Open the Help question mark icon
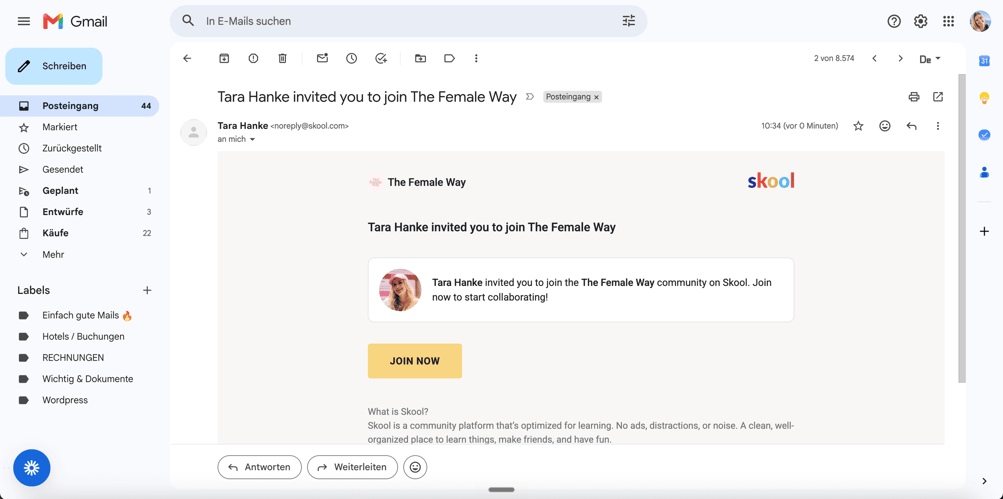1003x499 pixels. (894, 21)
